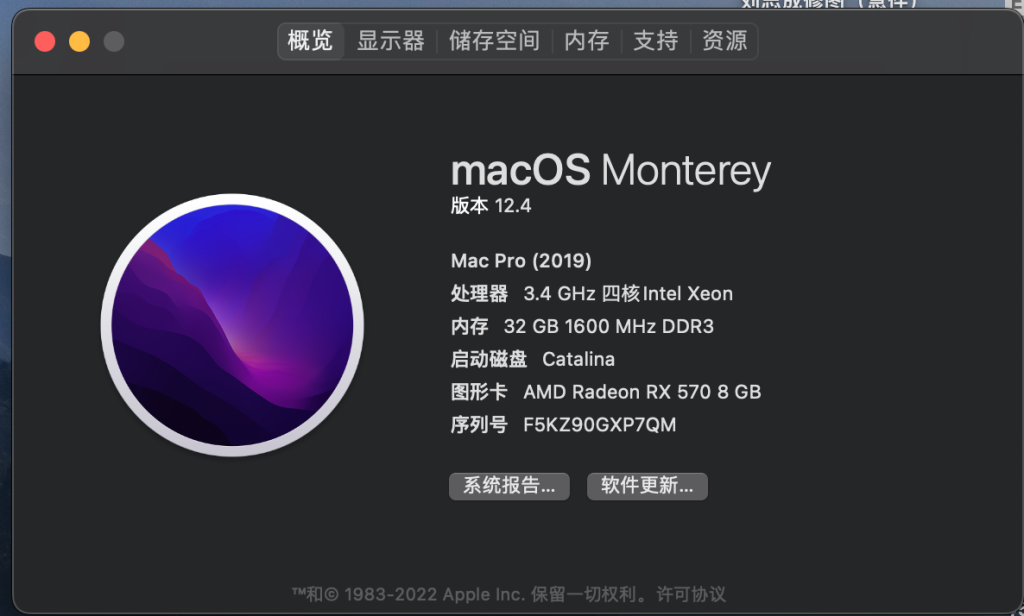Click the macOS Monterey title
The image size is (1024, 616).
(611, 171)
